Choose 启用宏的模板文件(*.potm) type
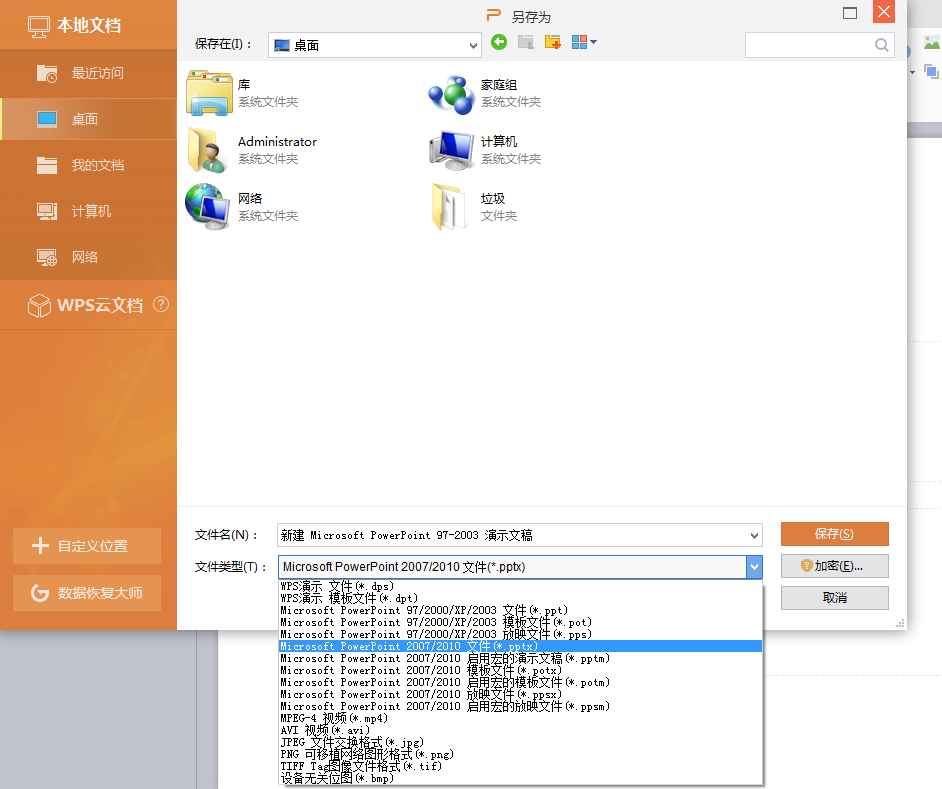The height and width of the screenshot is (789, 942). click(x=521, y=682)
